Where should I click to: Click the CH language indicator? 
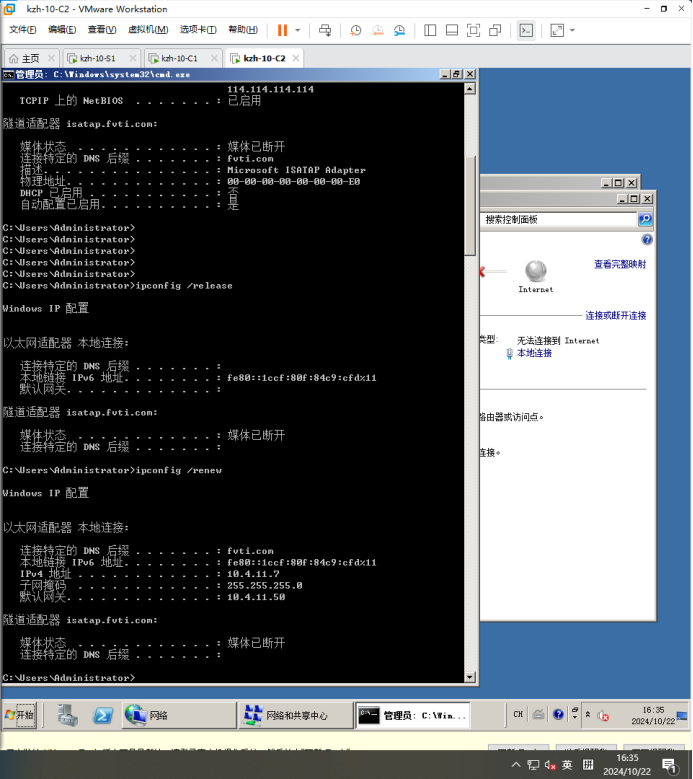(518, 714)
